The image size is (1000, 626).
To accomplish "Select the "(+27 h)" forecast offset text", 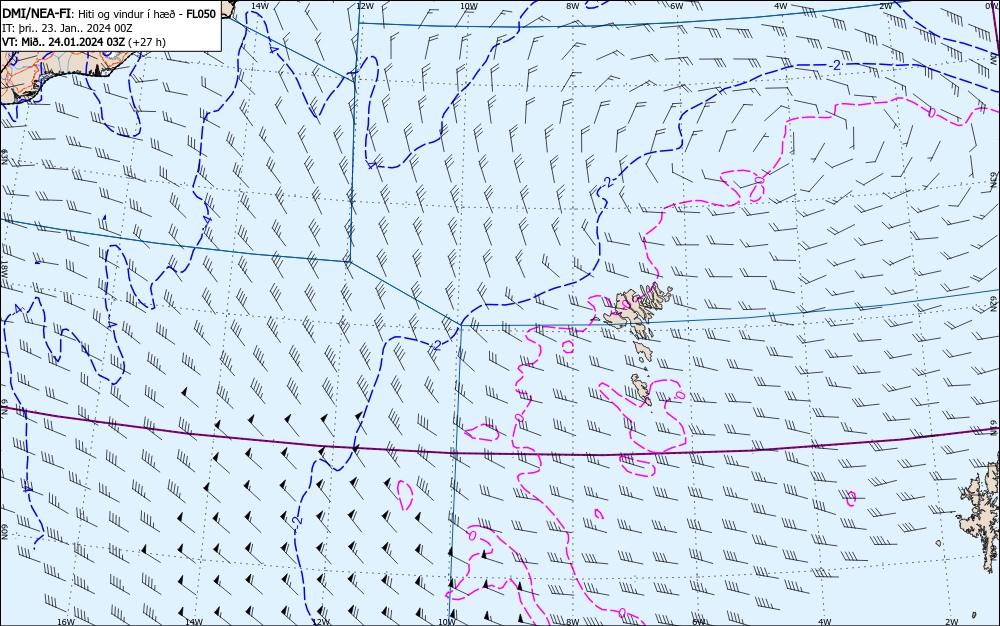I will tap(147, 42).
